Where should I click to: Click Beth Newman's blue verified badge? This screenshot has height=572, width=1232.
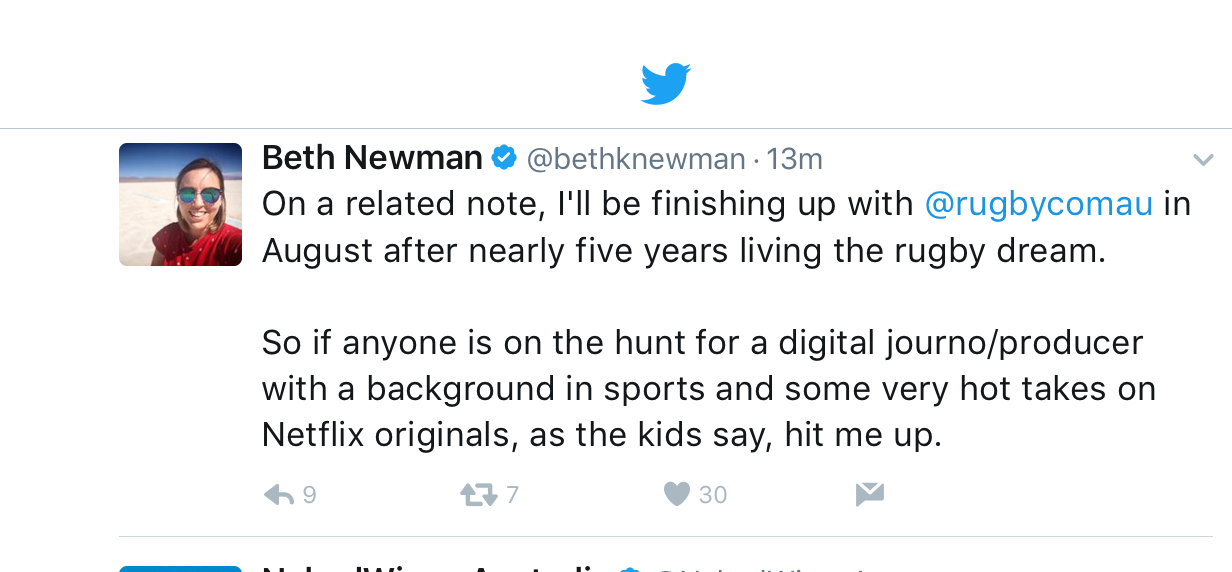504,158
